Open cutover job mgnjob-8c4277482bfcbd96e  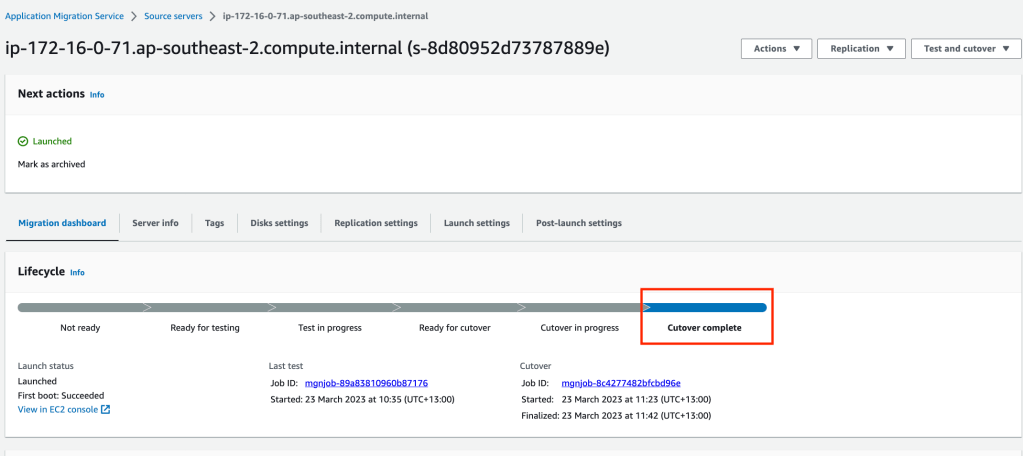point(621,383)
